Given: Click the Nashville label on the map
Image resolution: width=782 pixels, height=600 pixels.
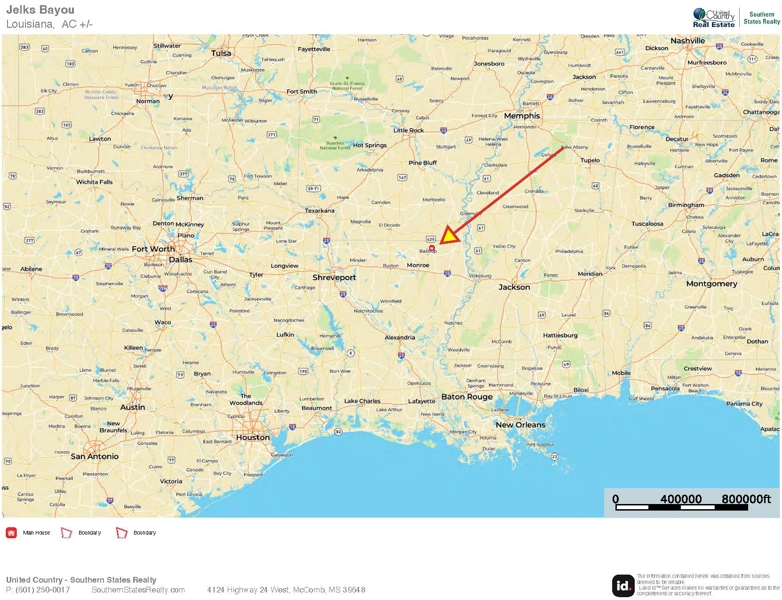Looking at the screenshot, I should [688, 40].
